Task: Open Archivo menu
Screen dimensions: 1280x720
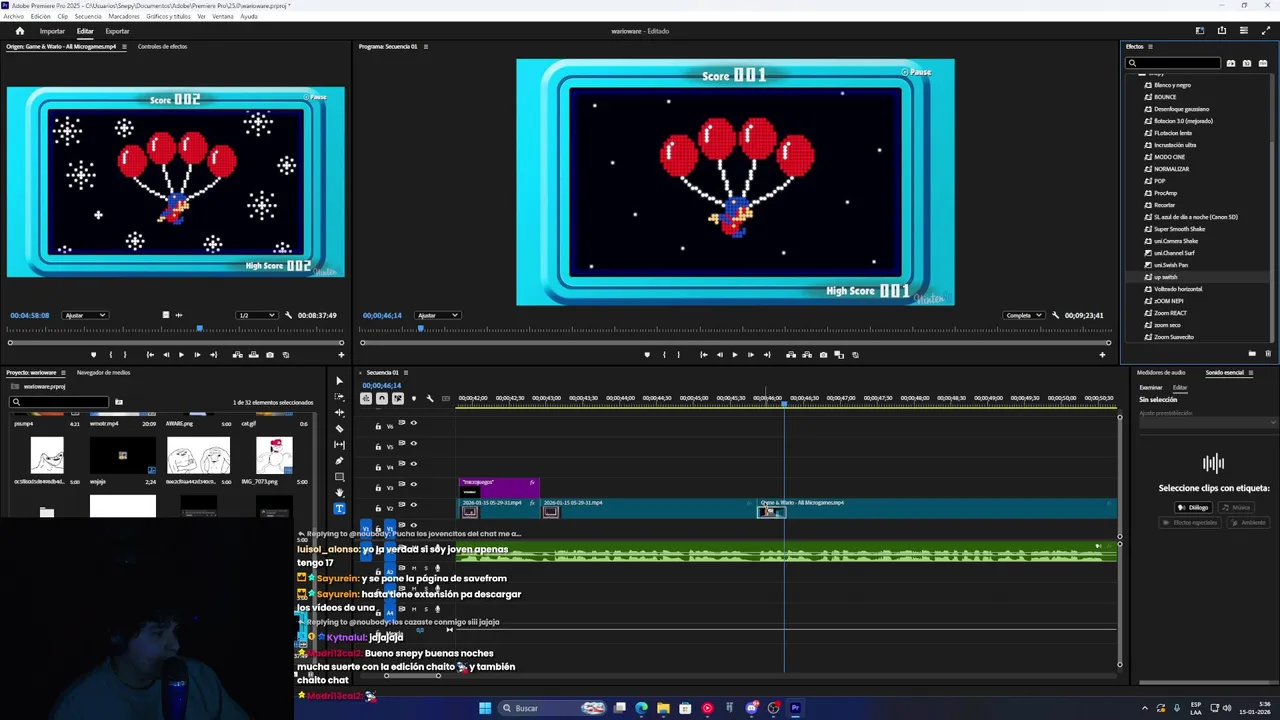Action: [14, 16]
